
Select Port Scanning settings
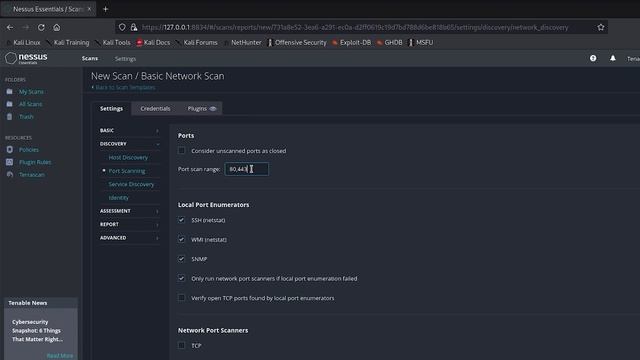pos(127,171)
